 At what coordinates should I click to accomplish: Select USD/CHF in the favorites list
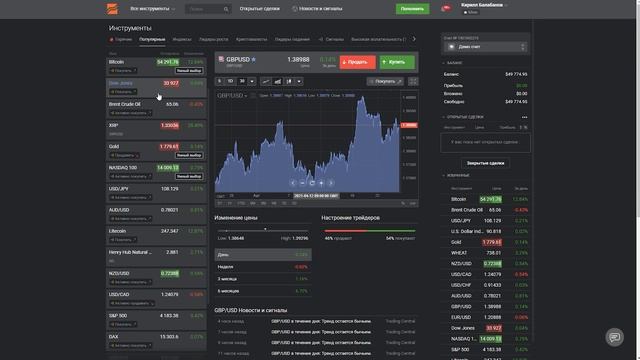485,285
